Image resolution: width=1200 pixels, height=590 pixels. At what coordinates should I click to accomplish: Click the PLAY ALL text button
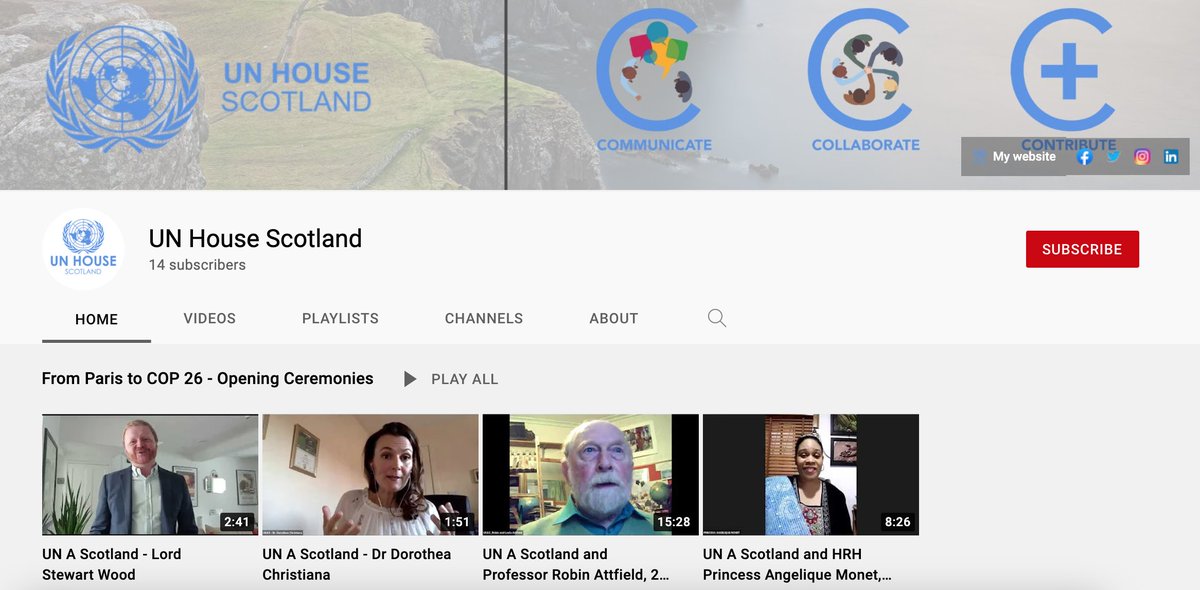click(x=464, y=379)
